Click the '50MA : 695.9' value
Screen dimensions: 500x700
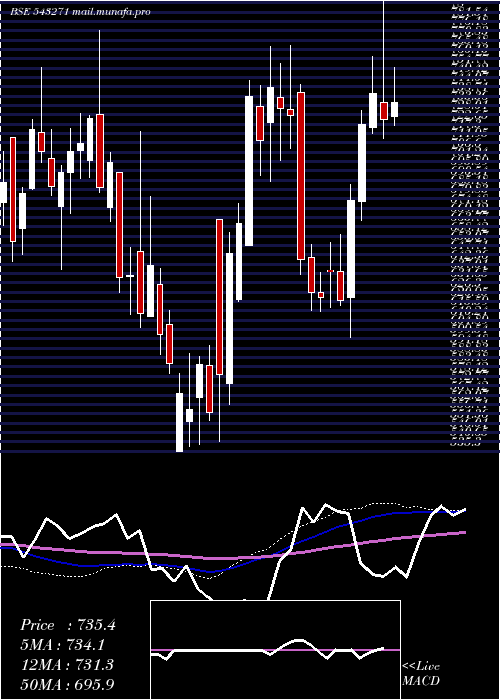click(69, 684)
